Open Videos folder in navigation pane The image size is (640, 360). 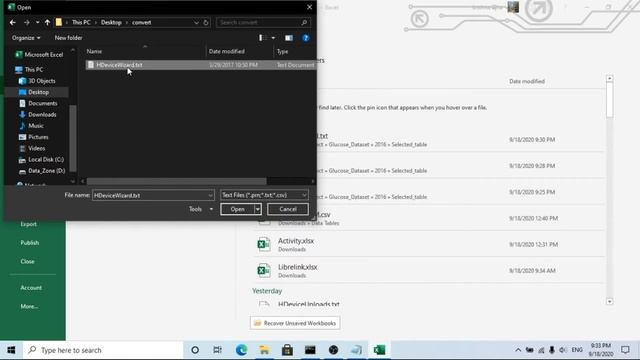click(32, 148)
